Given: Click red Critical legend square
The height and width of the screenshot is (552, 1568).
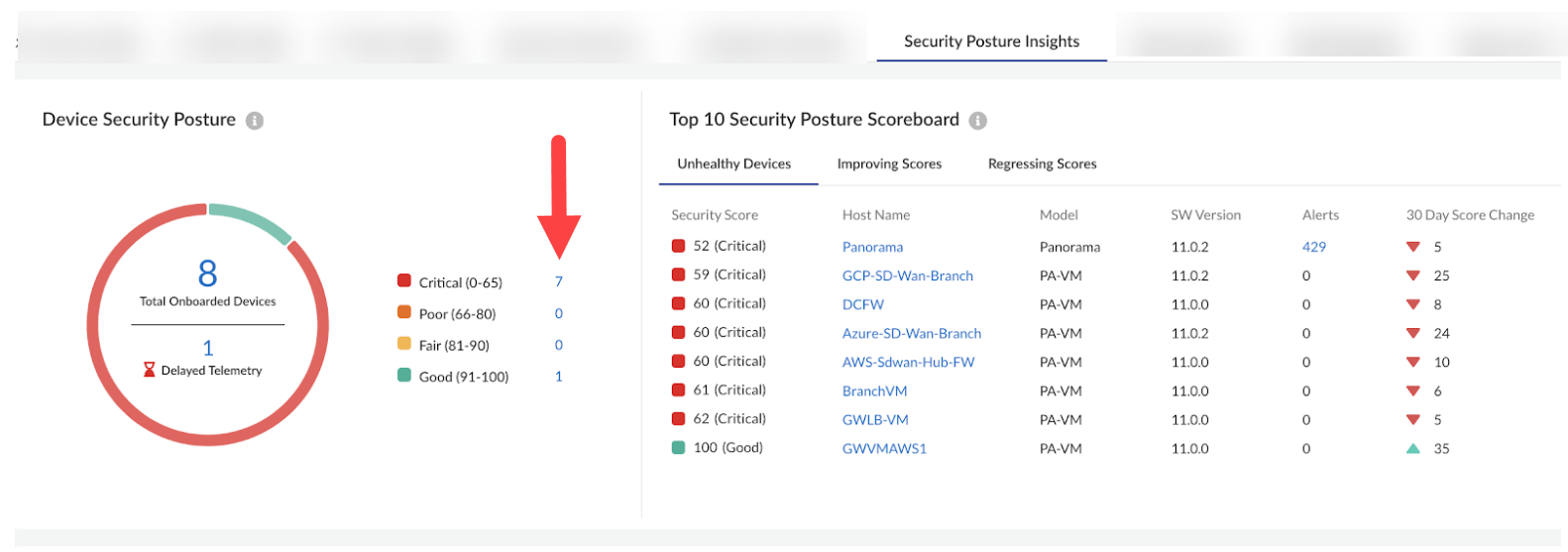Looking at the screenshot, I should tap(404, 281).
